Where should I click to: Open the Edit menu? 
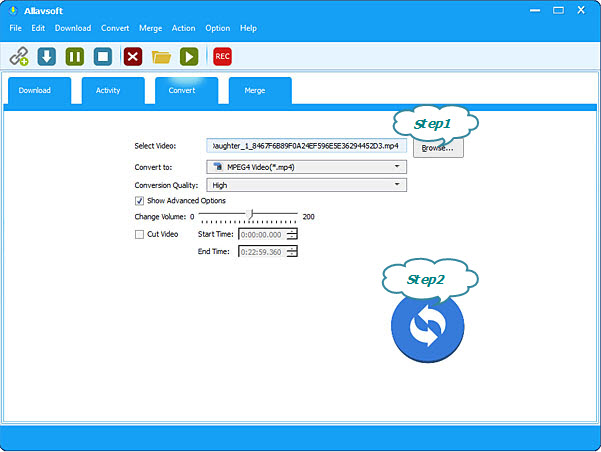38,28
